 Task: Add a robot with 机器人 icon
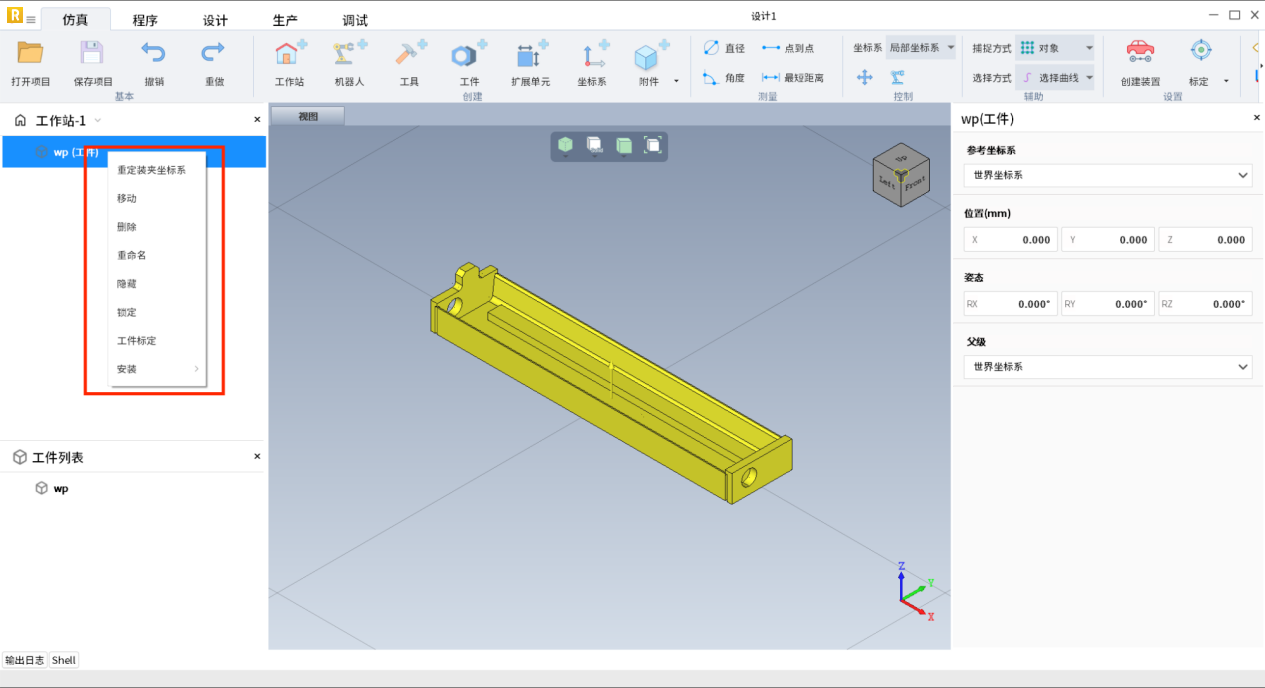pyautogui.click(x=349, y=55)
